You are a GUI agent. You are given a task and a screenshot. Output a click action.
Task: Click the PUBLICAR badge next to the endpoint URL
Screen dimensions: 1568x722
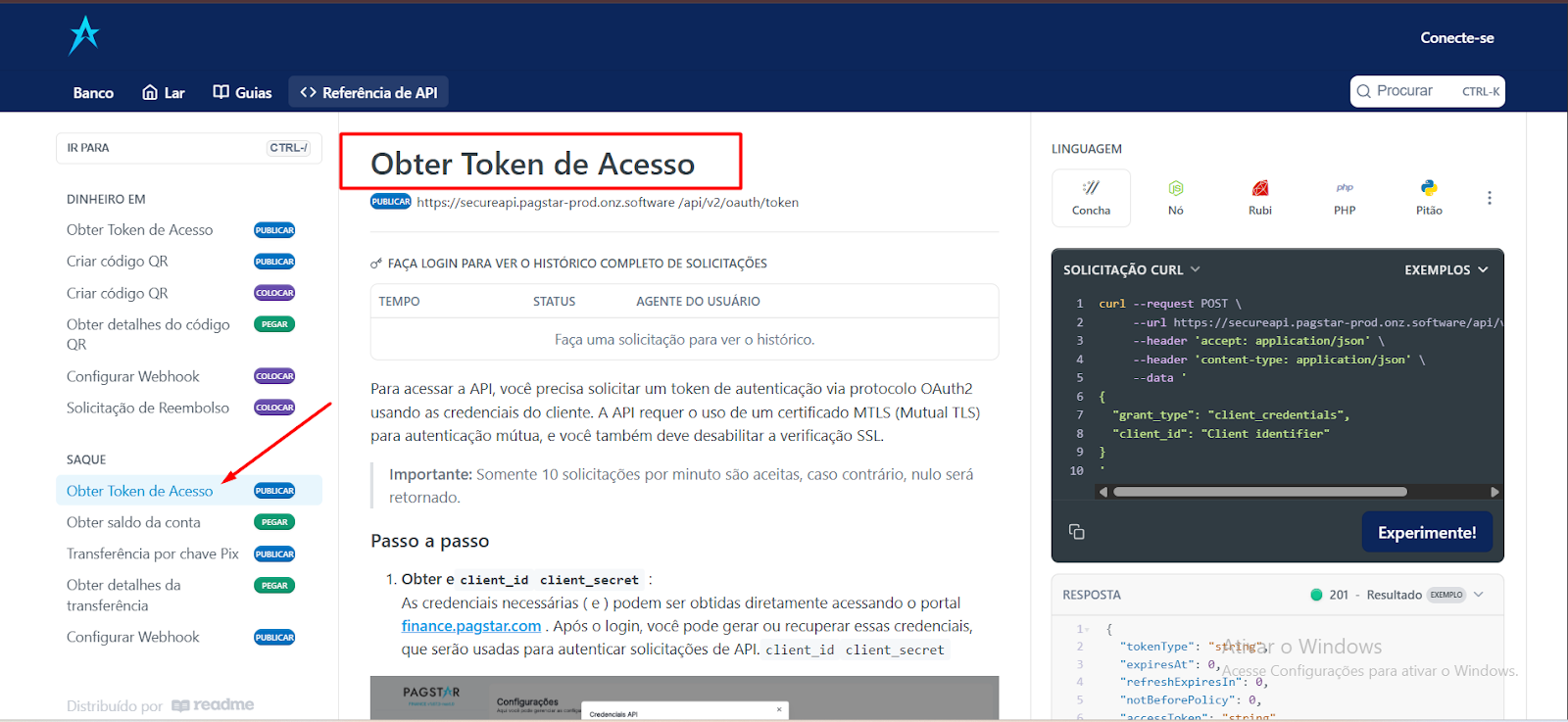pos(390,202)
